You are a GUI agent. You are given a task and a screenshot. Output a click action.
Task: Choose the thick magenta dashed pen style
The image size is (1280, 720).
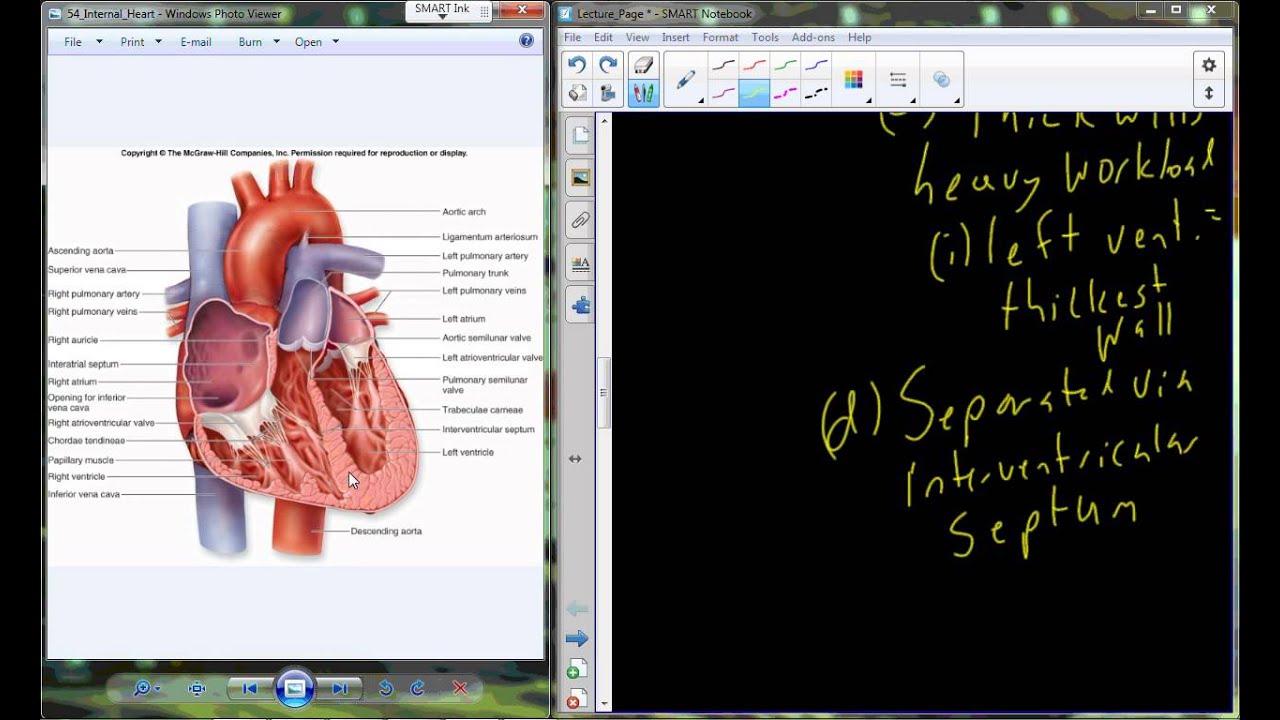[x=785, y=94]
